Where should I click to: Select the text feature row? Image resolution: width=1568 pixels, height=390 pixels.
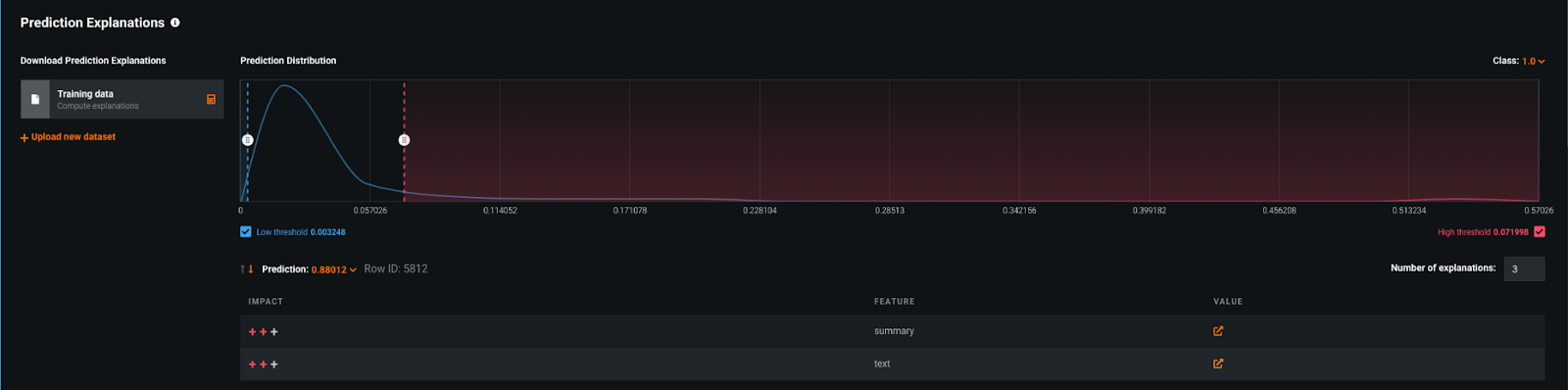[892, 364]
